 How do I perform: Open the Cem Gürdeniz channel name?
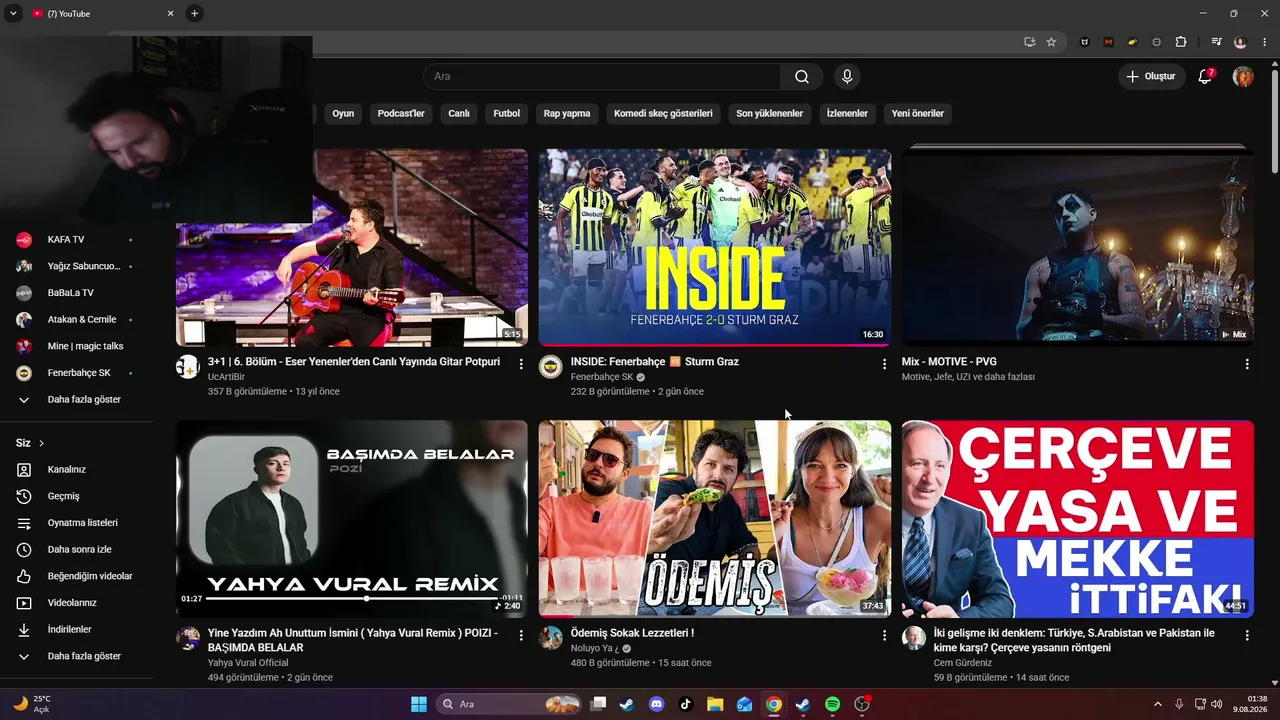(x=963, y=663)
